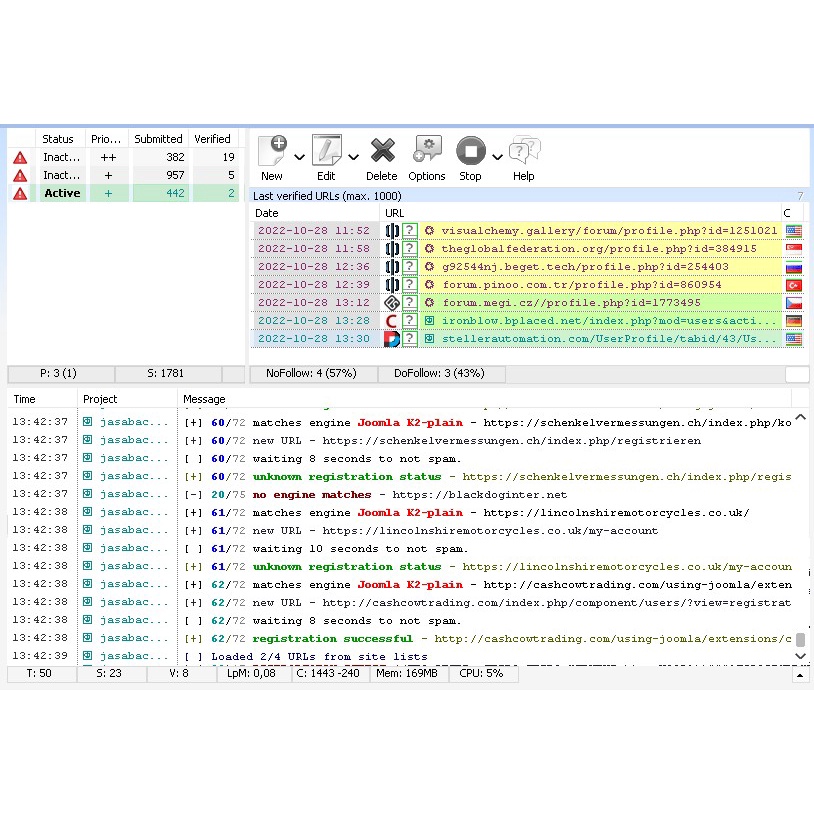Select the Help icon
This screenshot has height=814, width=814.
point(523,148)
